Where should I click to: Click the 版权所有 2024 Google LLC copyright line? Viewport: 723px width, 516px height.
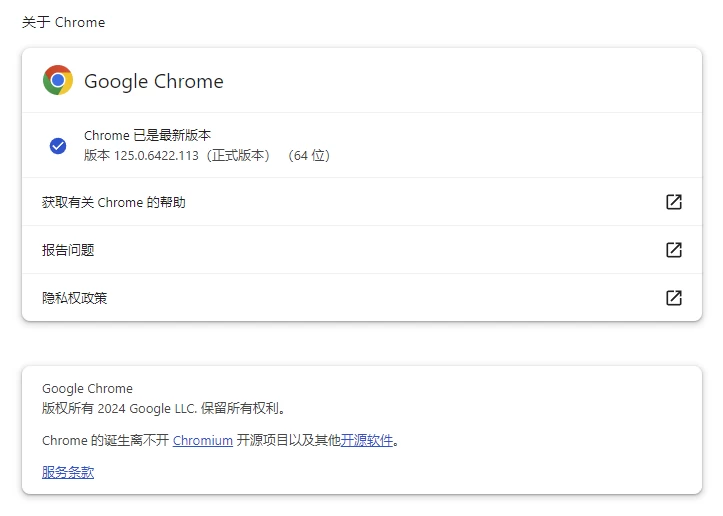(164, 408)
